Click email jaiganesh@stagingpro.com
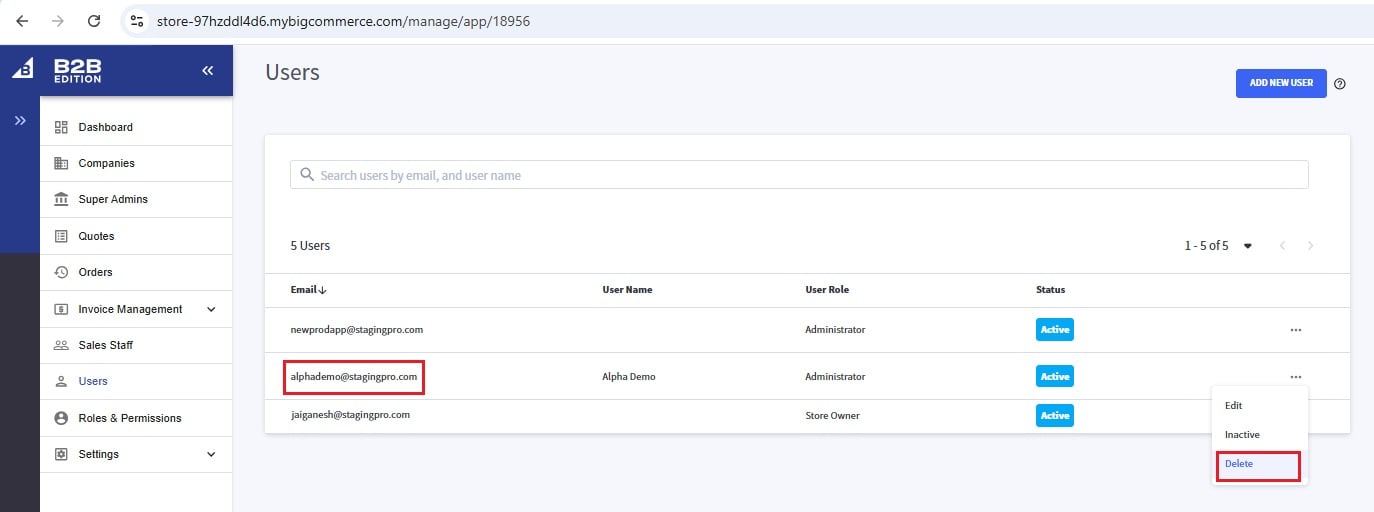1374x512 pixels. click(350, 414)
